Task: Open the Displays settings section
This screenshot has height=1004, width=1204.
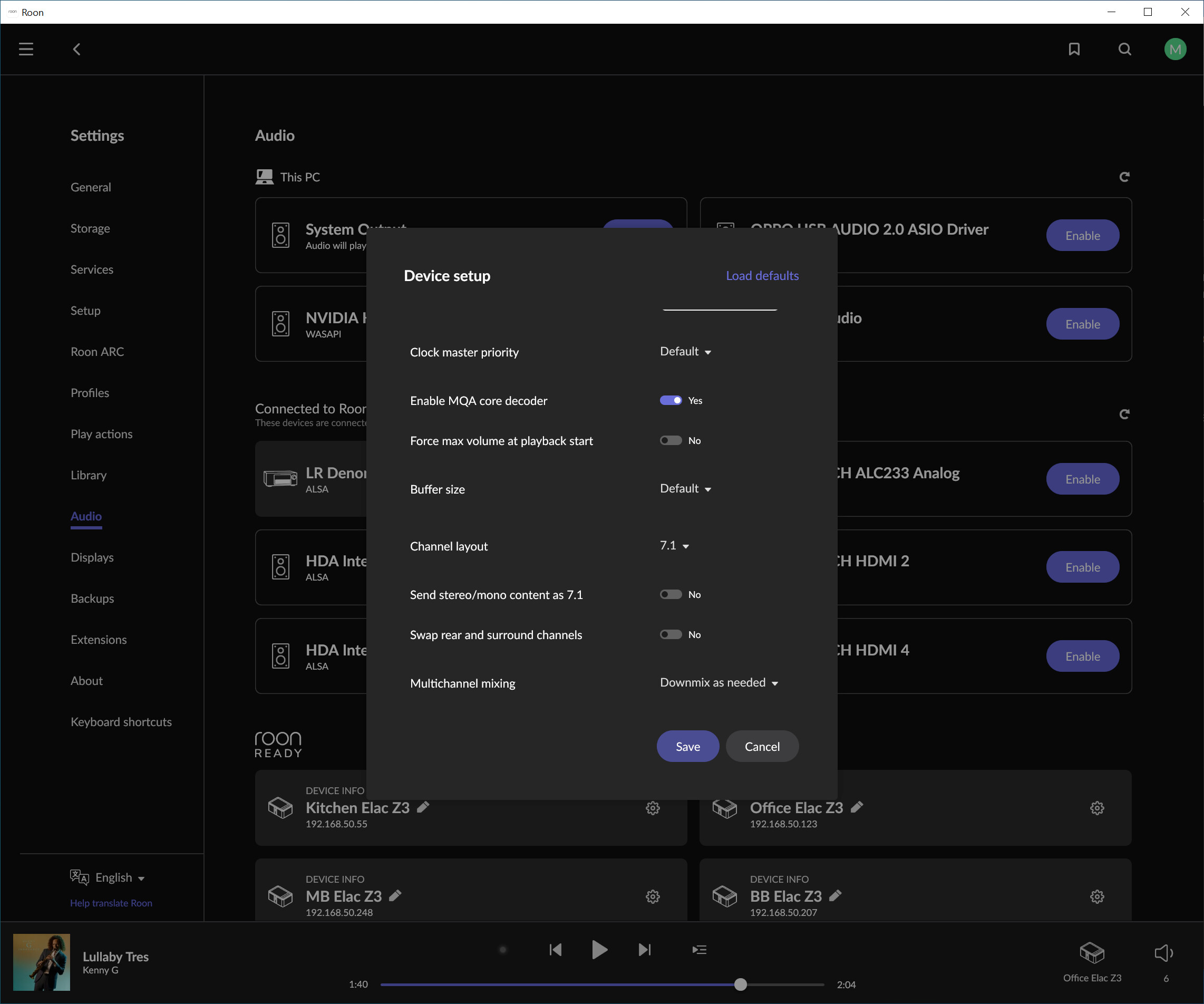Action: click(92, 557)
